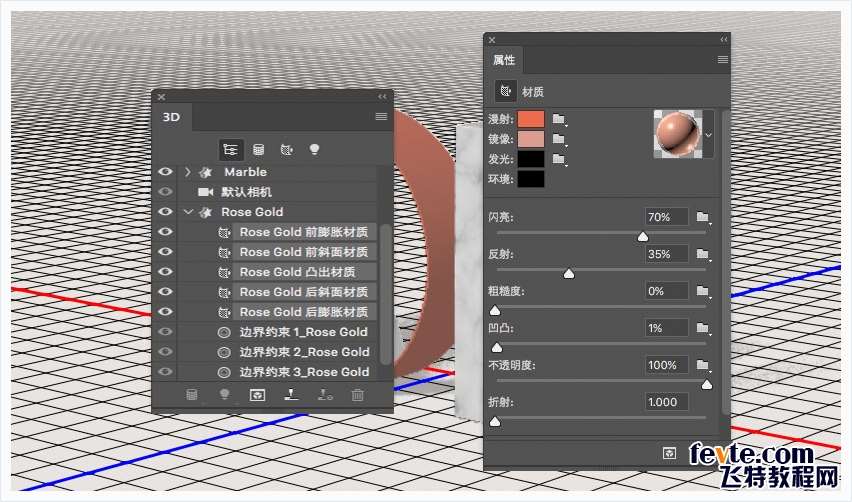Toggle visibility of Marble layer
Image resolution: width=852 pixels, height=502 pixels.
pyautogui.click(x=165, y=172)
